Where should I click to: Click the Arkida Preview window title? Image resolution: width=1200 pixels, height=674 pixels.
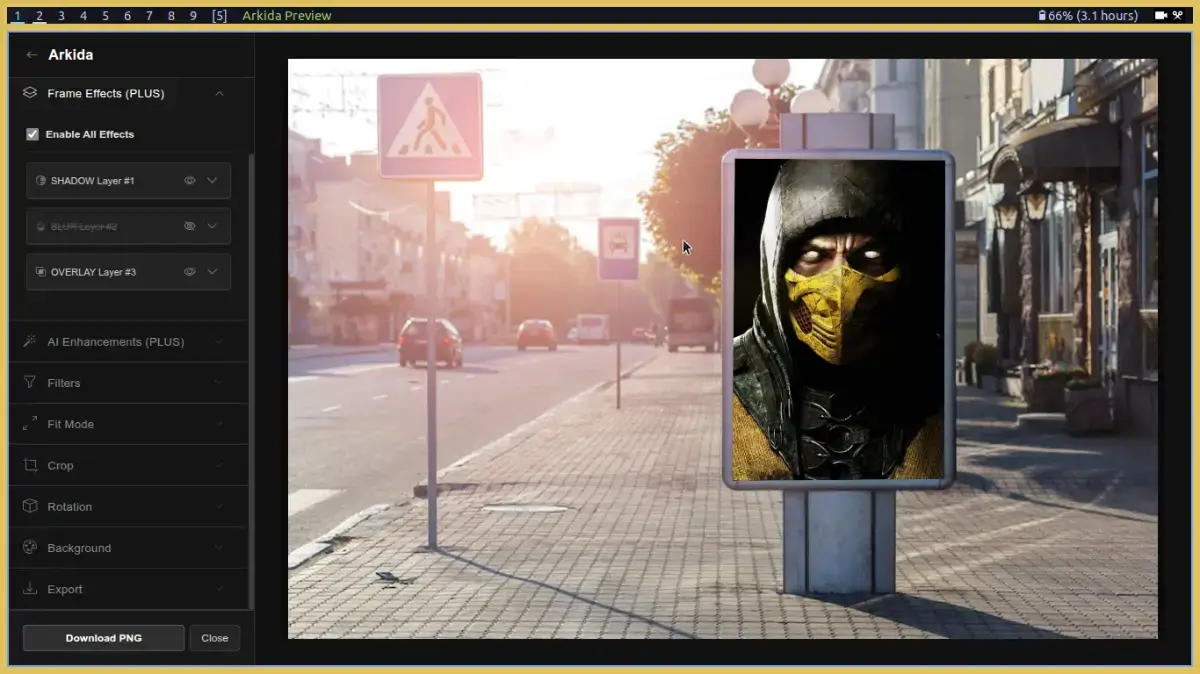coord(287,16)
